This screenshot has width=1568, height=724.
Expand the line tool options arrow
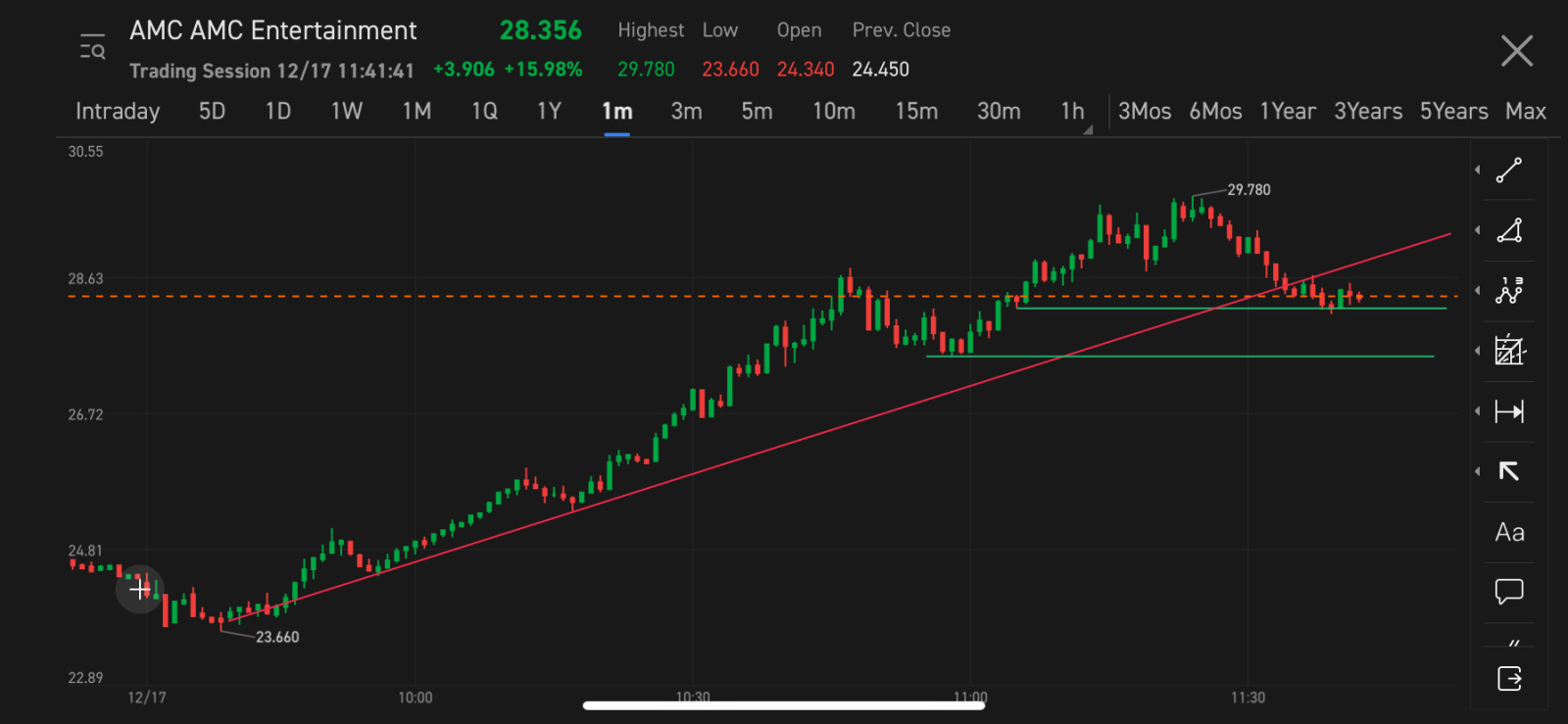click(x=1478, y=170)
